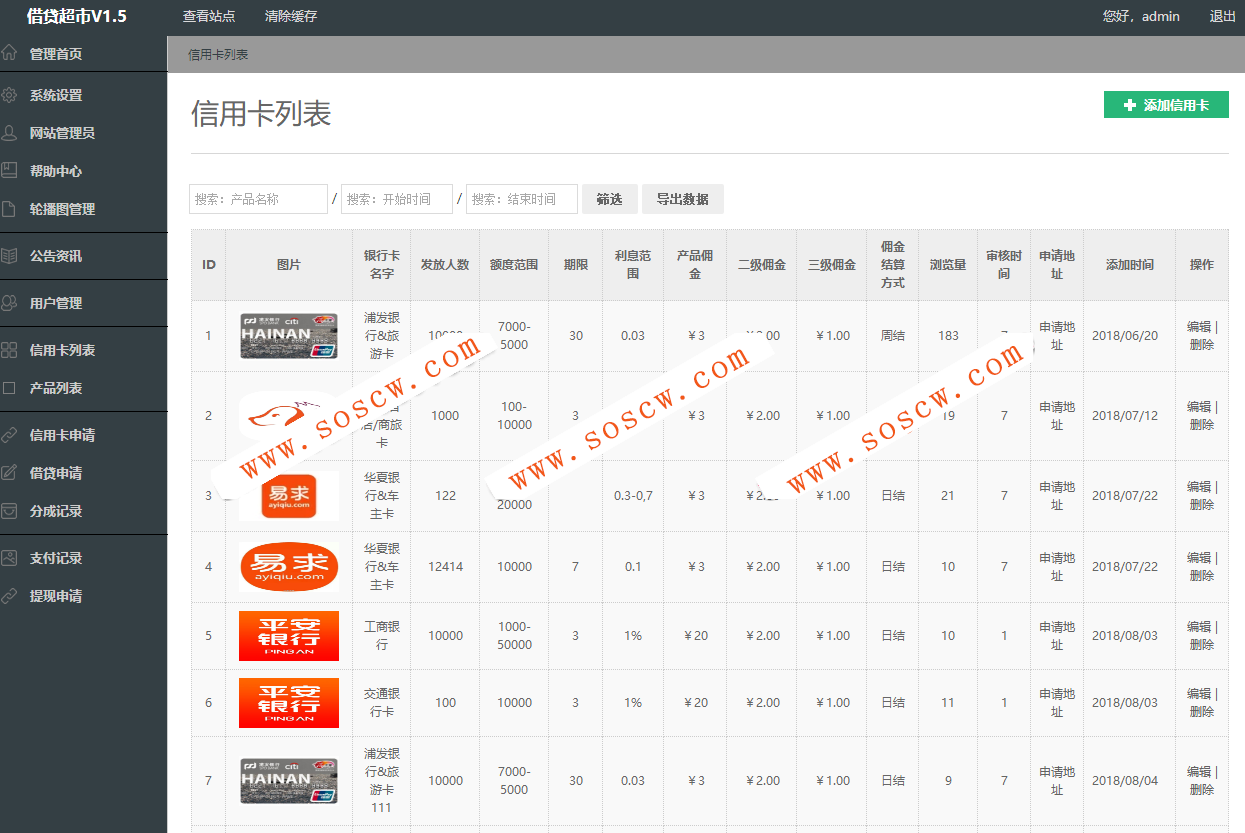Click the 浏览量 column header
The height and width of the screenshot is (833, 1245).
coord(948,265)
